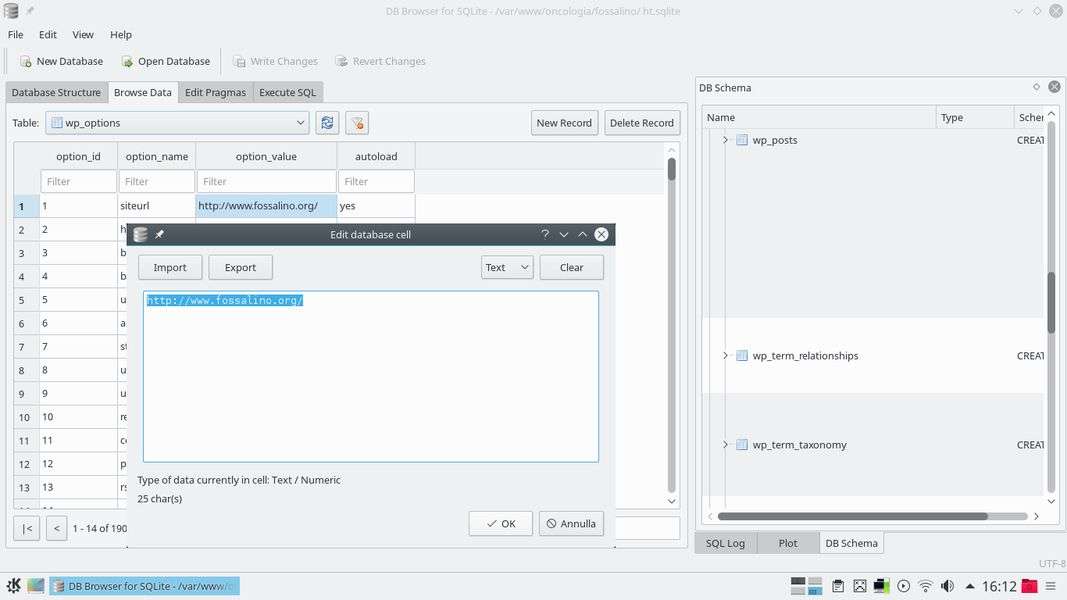Select the siteurl cell in row 1
The width and height of the screenshot is (1067, 600).
click(157, 205)
